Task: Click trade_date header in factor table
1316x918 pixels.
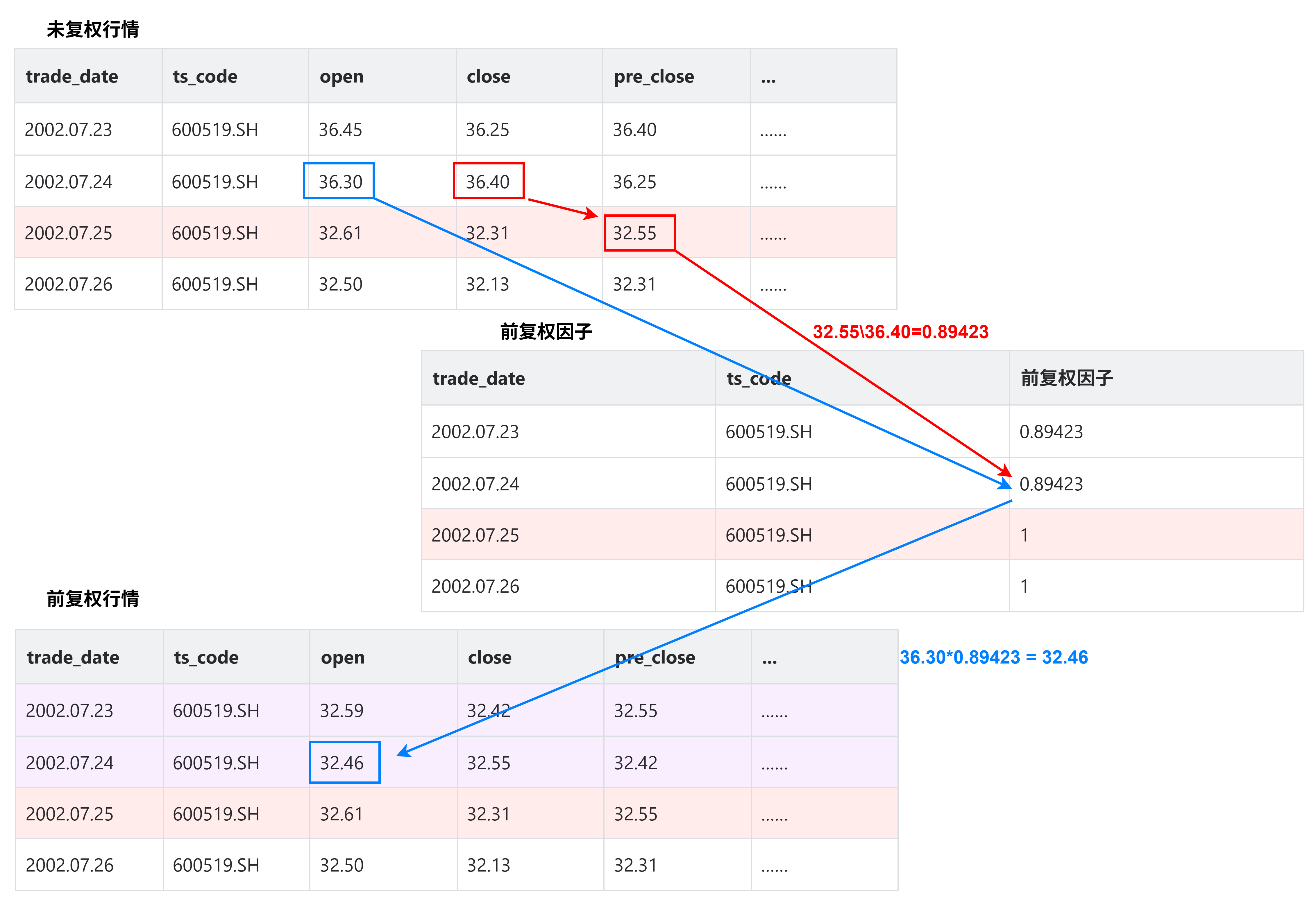Action: (x=479, y=378)
